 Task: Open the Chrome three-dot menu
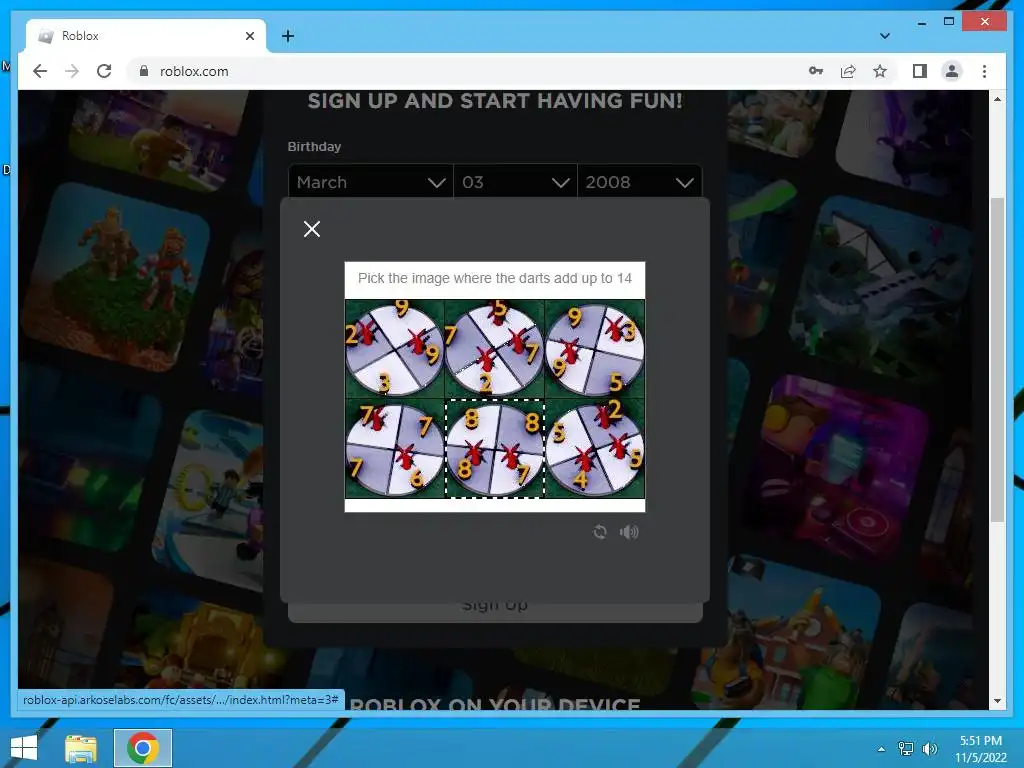(984, 71)
